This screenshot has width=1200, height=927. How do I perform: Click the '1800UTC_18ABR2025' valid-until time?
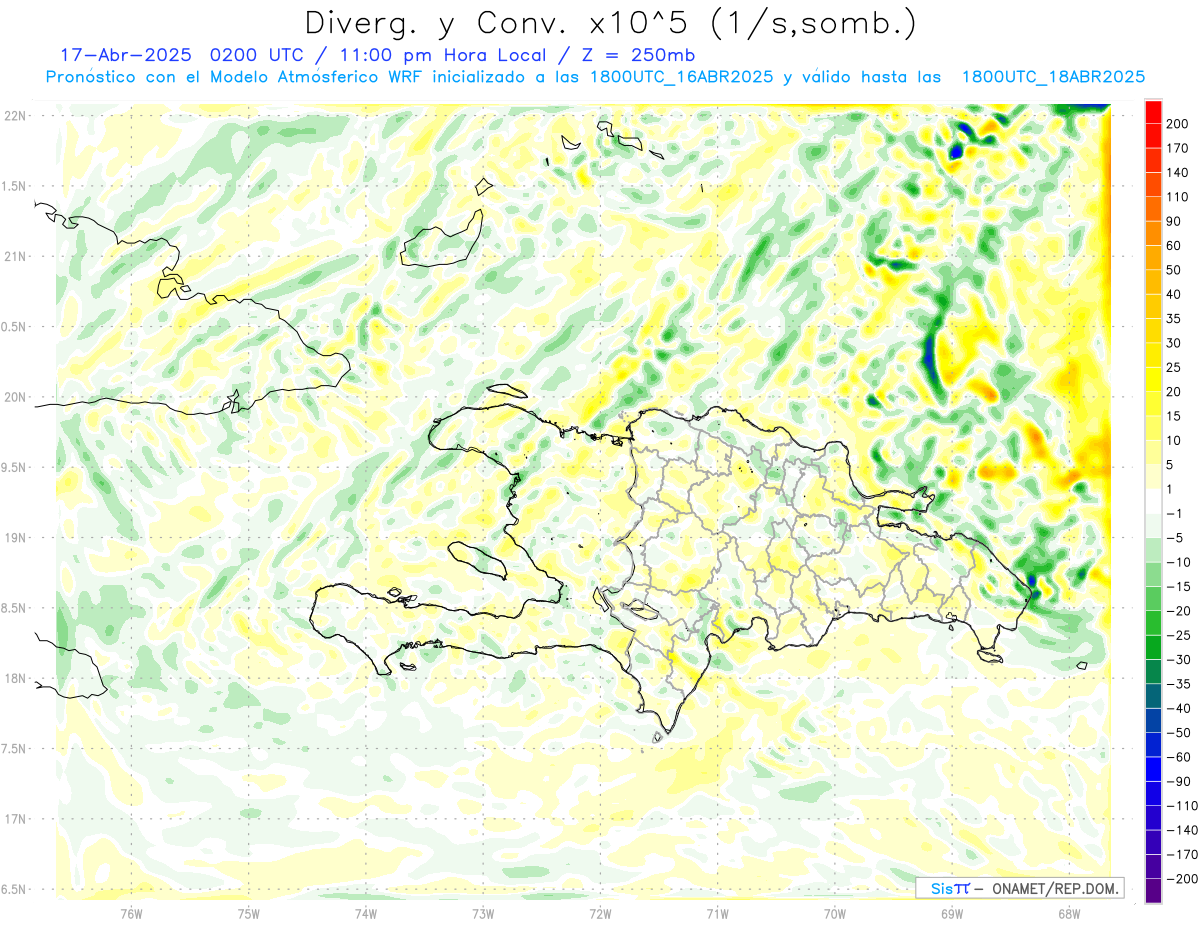click(x=1053, y=77)
